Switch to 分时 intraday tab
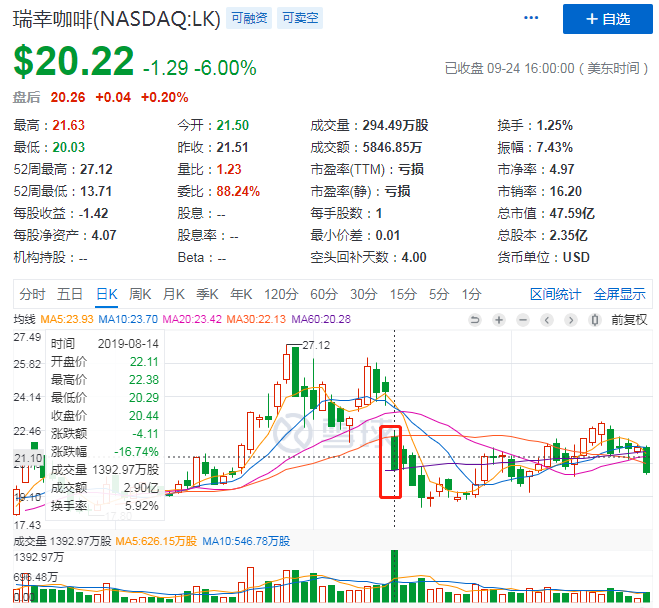Screen dimensions: 659x608 coord(32,294)
